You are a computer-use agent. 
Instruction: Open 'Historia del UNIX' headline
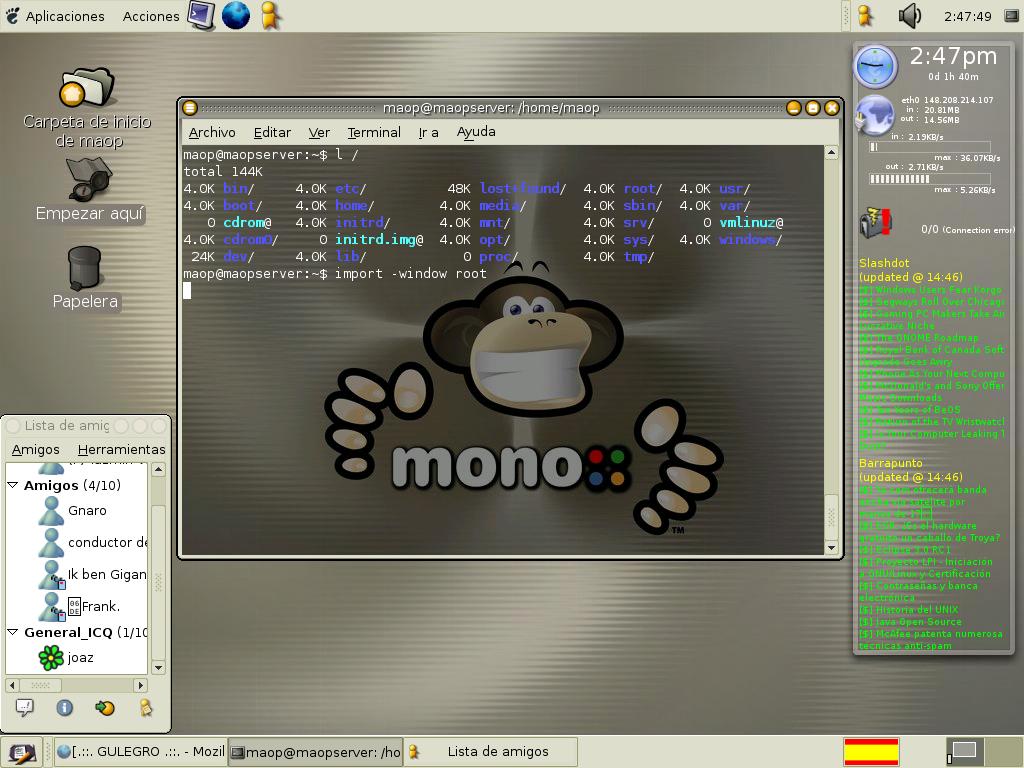coord(908,609)
